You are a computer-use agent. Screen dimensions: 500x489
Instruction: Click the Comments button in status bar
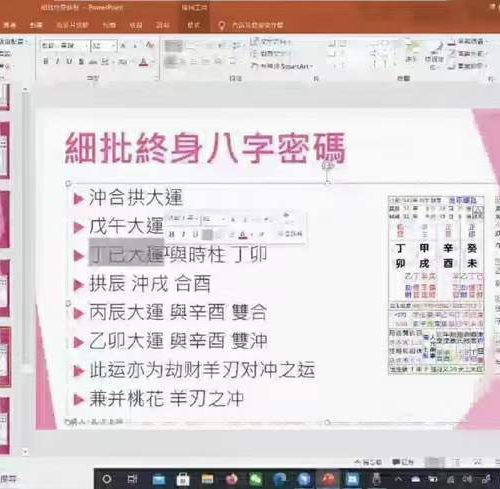(x=403, y=462)
